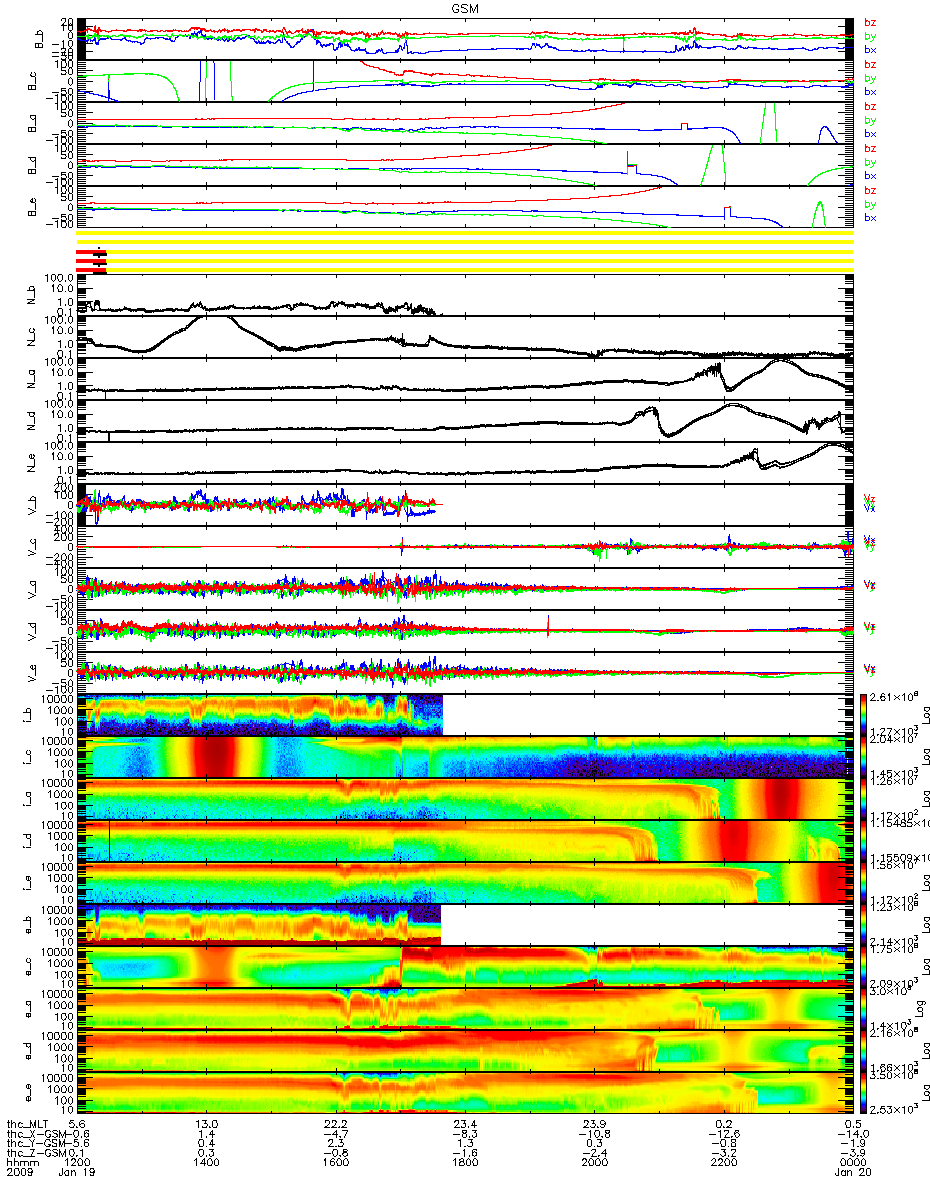Click the 2009 year label
This screenshot has width=930, height=1200.
(x=20, y=1171)
